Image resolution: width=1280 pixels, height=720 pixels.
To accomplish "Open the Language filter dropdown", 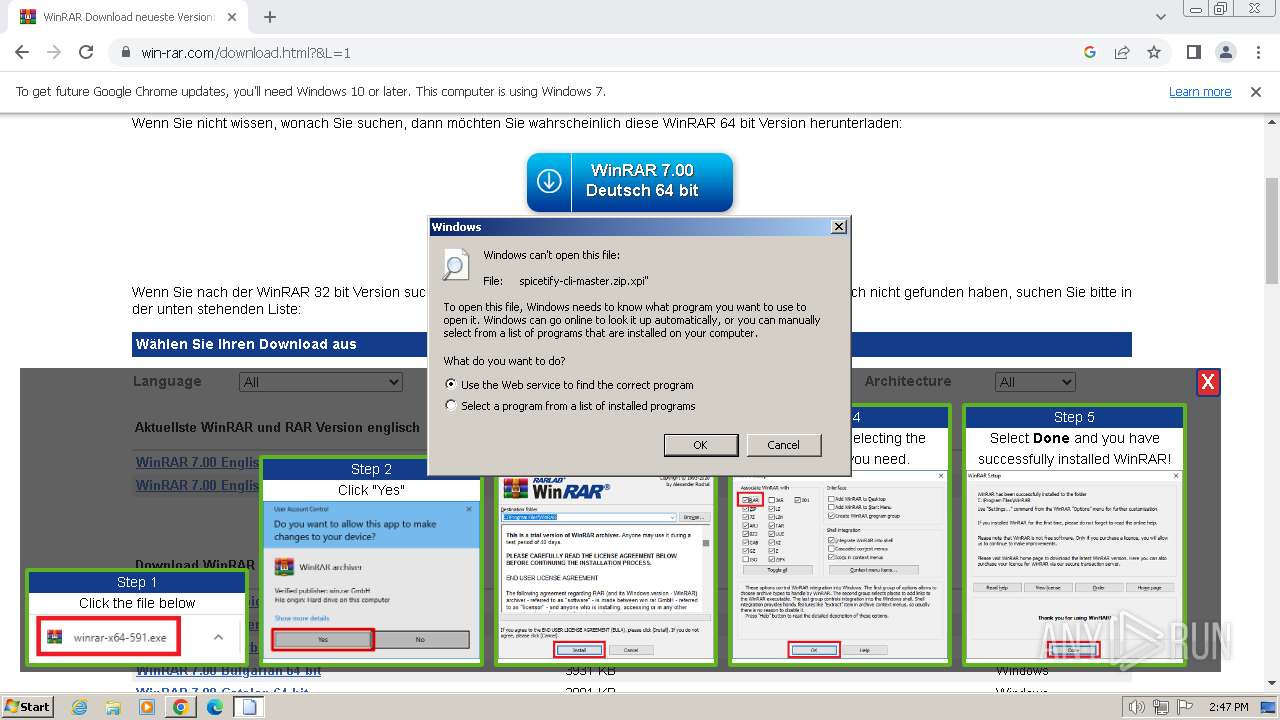I will [x=320, y=382].
